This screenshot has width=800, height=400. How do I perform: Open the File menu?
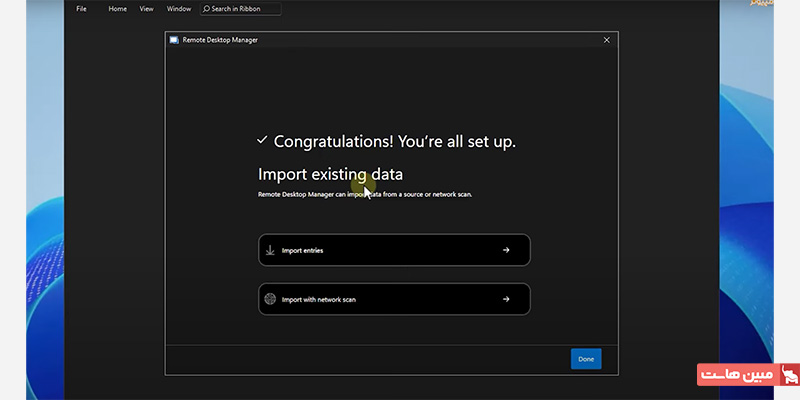(81, 9)
